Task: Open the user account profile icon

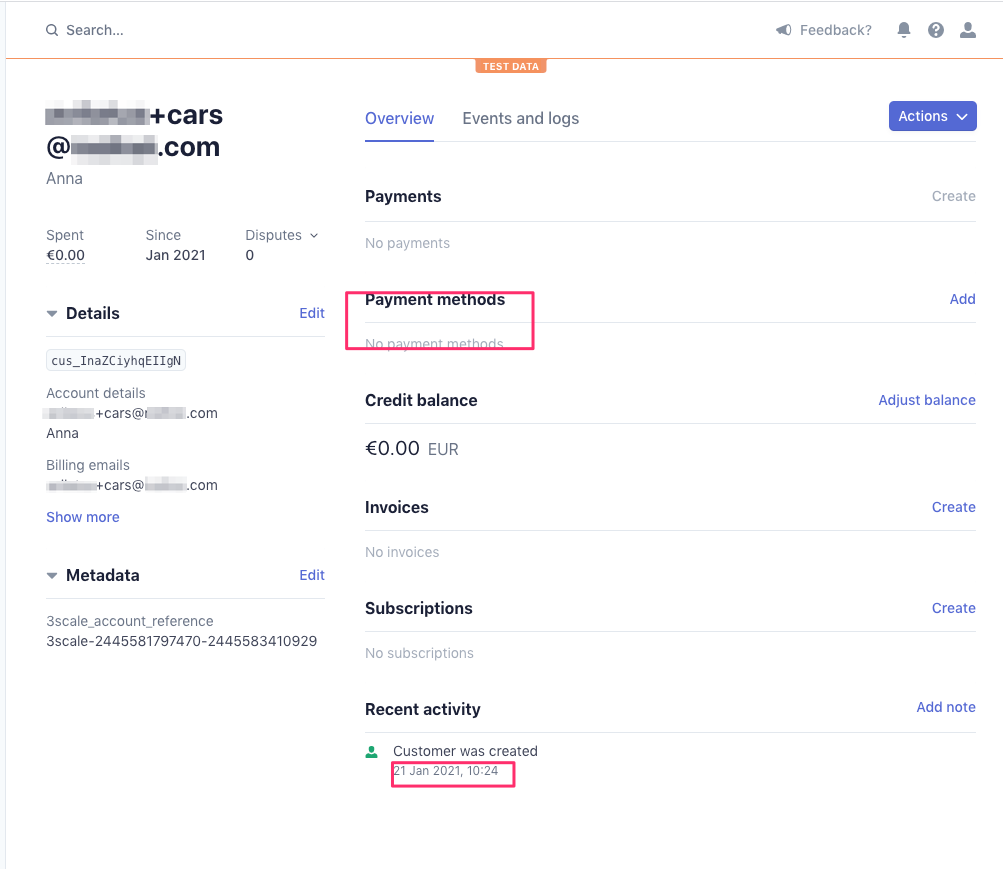Action: (968, 30)
